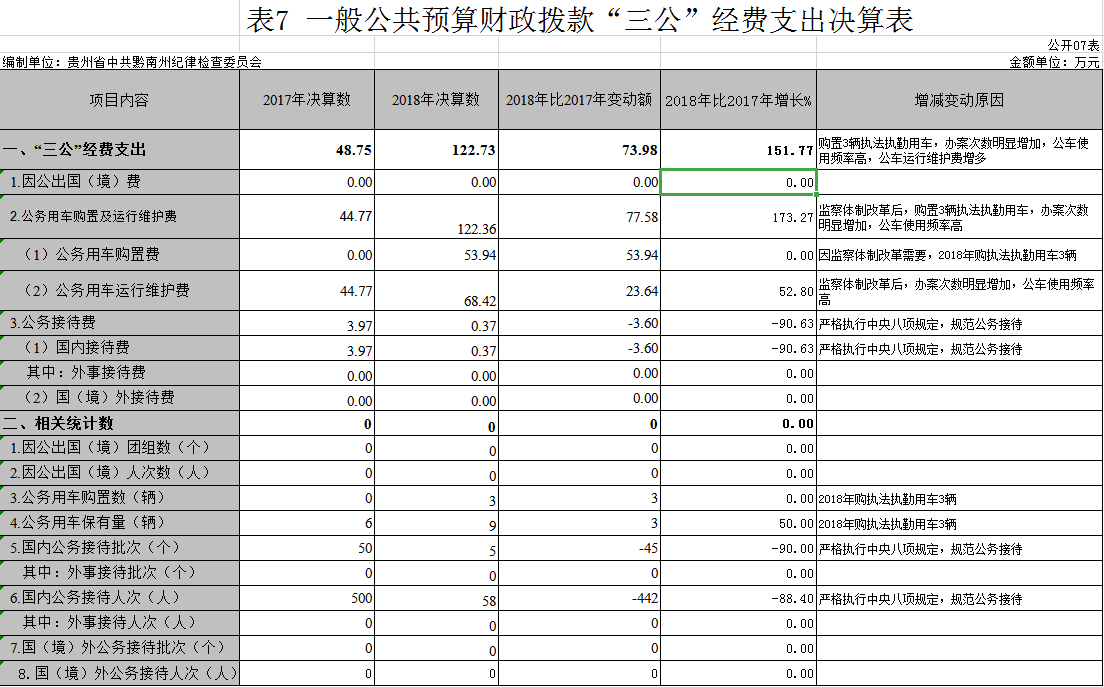Select the 3.公务用车购置数（辆） label cell
1104x687 pixels.
pos(120,498)
